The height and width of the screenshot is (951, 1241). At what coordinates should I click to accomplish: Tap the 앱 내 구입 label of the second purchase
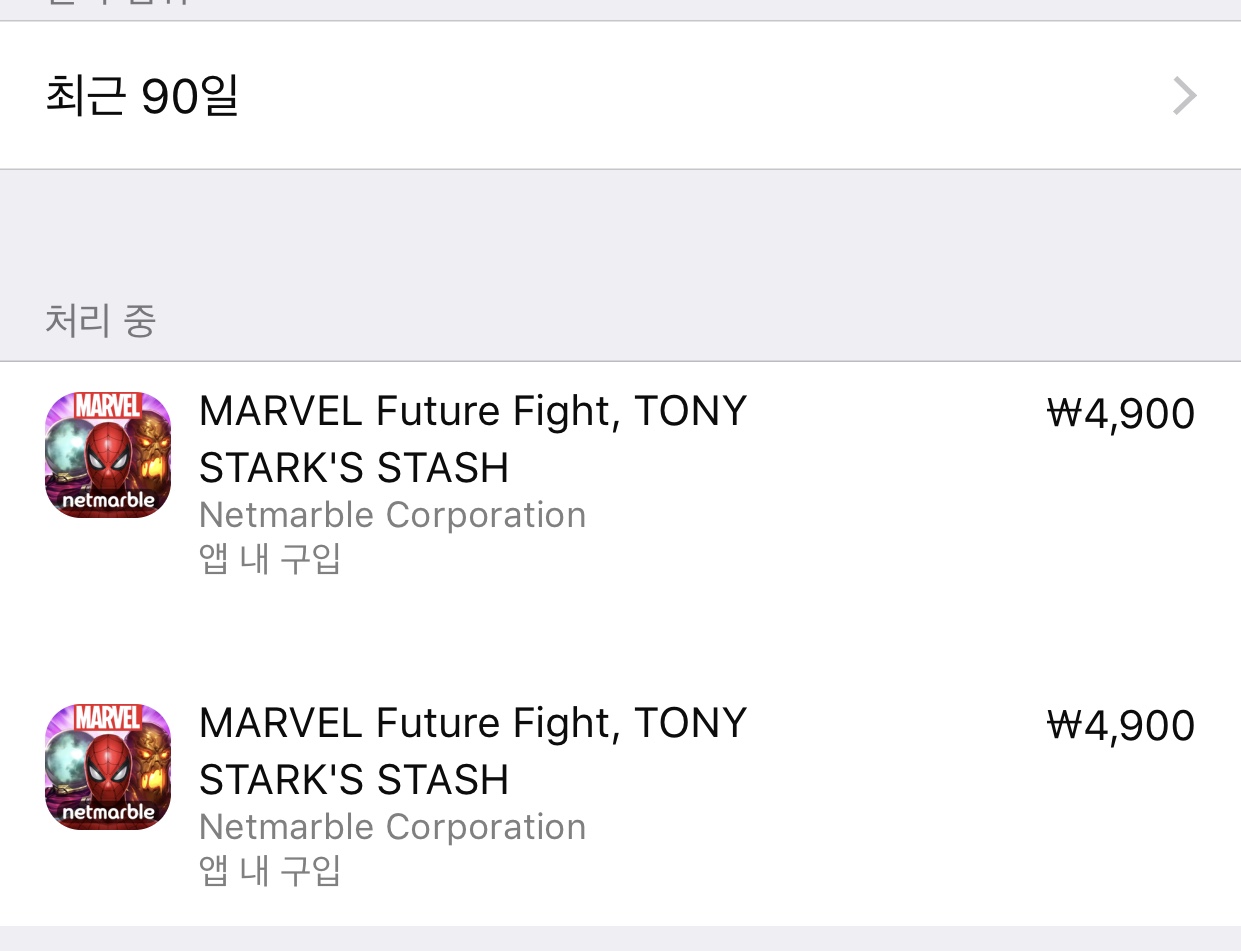tap(270, 871)
